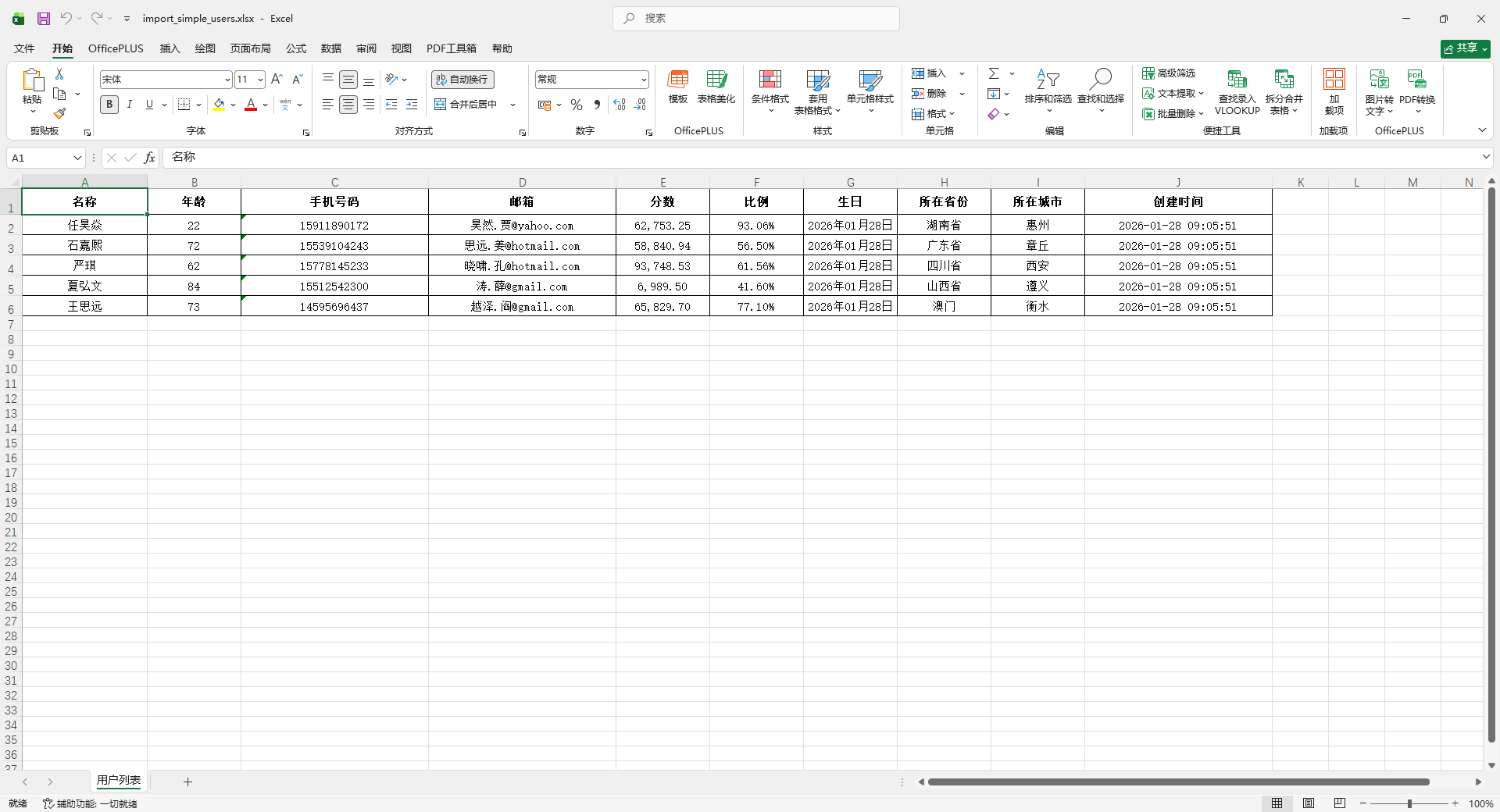Viewport: 1500px width, 812px height.
Task: Open the 插入 (Insert) ribbon tab
Action: click(x=170, y=48)
